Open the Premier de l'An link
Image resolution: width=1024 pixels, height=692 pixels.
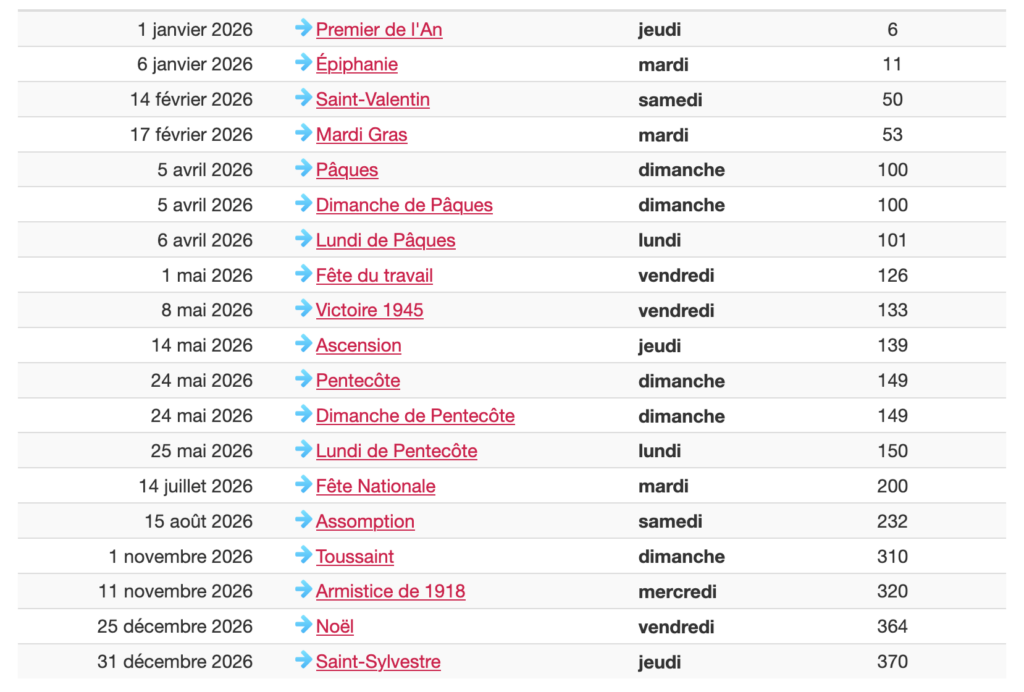click(x=379, y=30)
